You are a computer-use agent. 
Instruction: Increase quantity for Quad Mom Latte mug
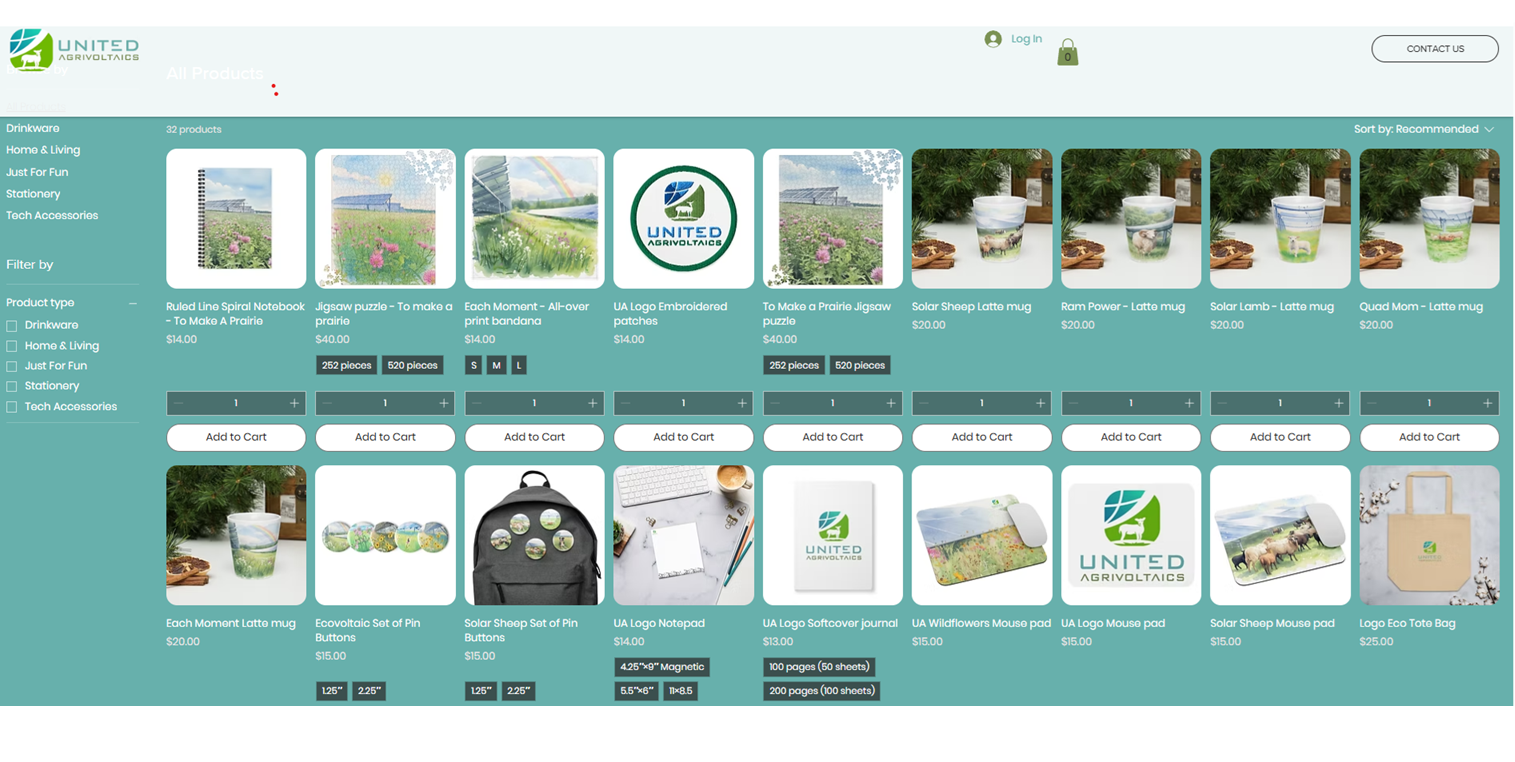pyautogui.click(x=1488, y=403)
